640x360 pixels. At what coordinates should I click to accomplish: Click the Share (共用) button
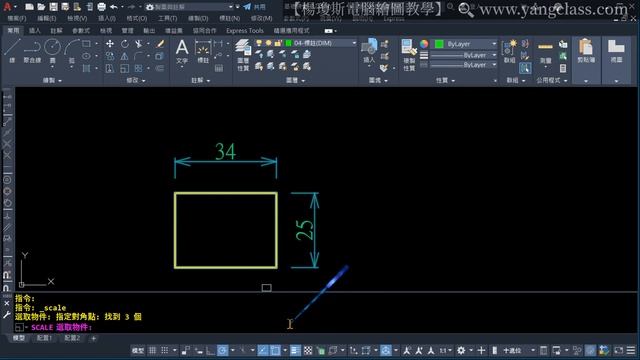(x=255, y=7)
